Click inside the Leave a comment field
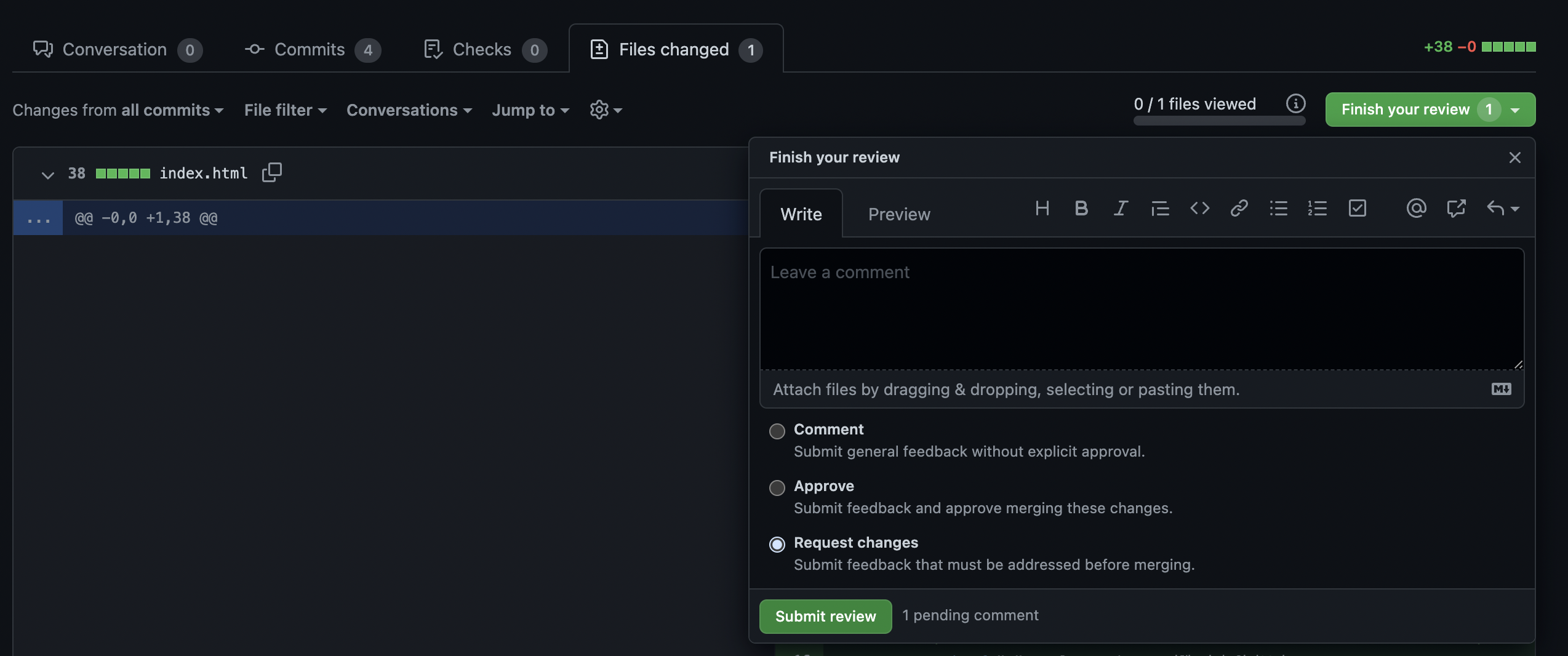Viewport: 1568px width, 656px height. [x=1142, y=308]
